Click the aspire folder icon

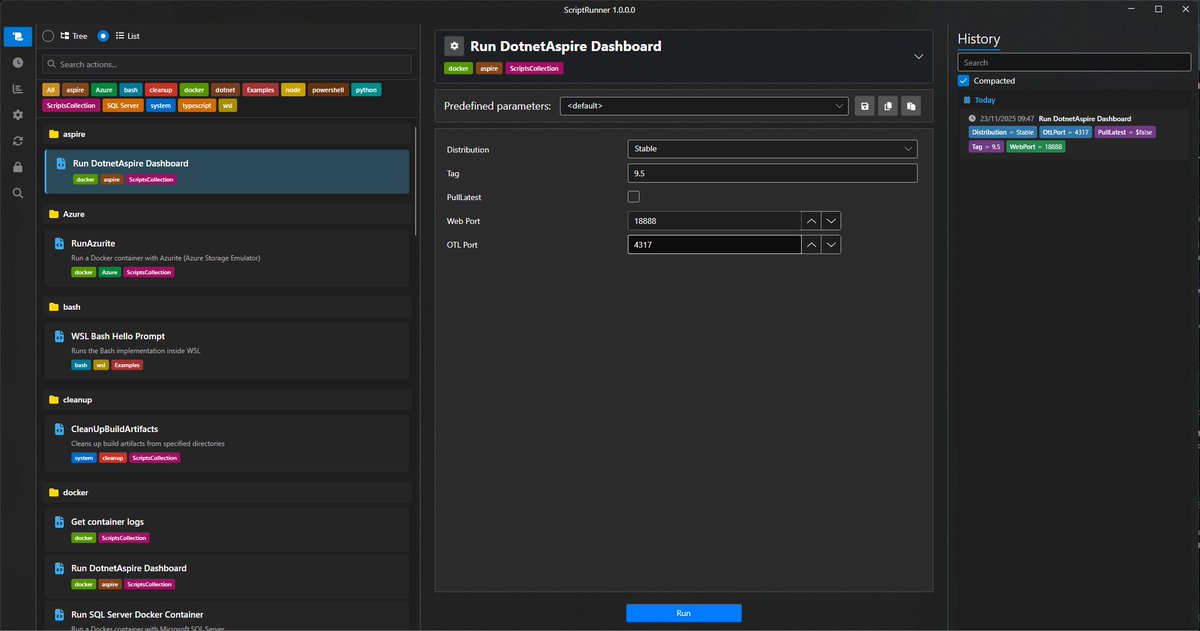coord(54,133)
